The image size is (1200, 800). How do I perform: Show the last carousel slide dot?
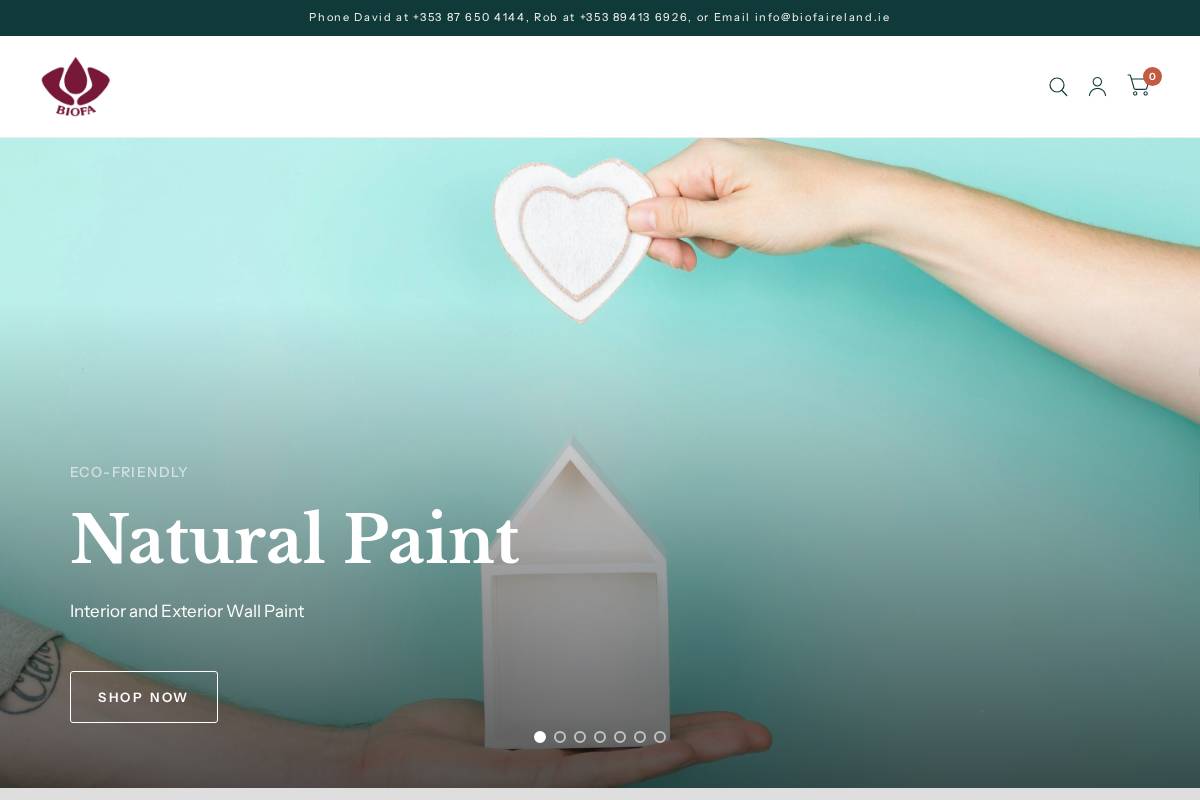660,737
